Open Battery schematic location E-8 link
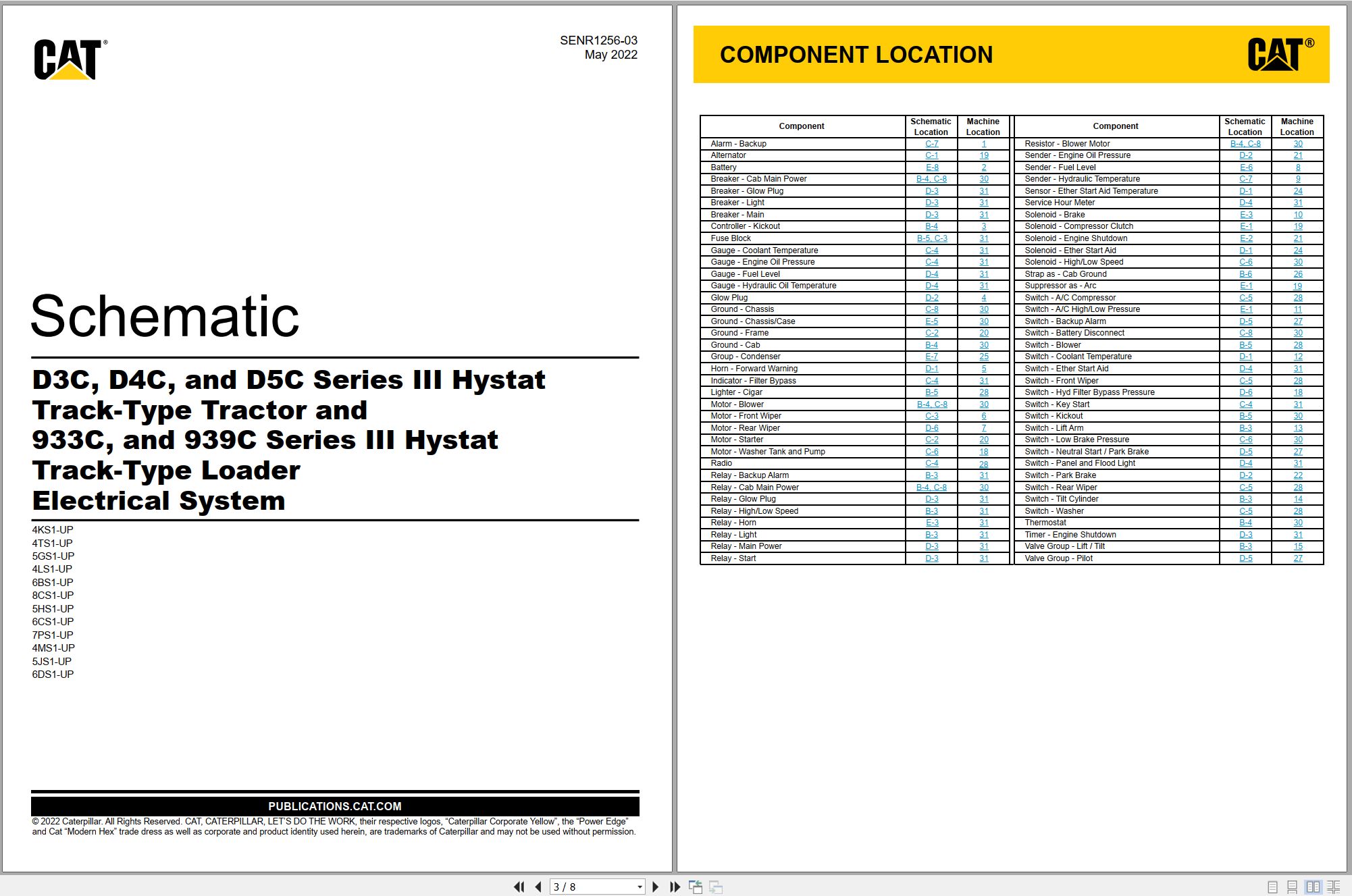Image resolution: width=1352 pixels, height=896 pixels. coord(931,167)
